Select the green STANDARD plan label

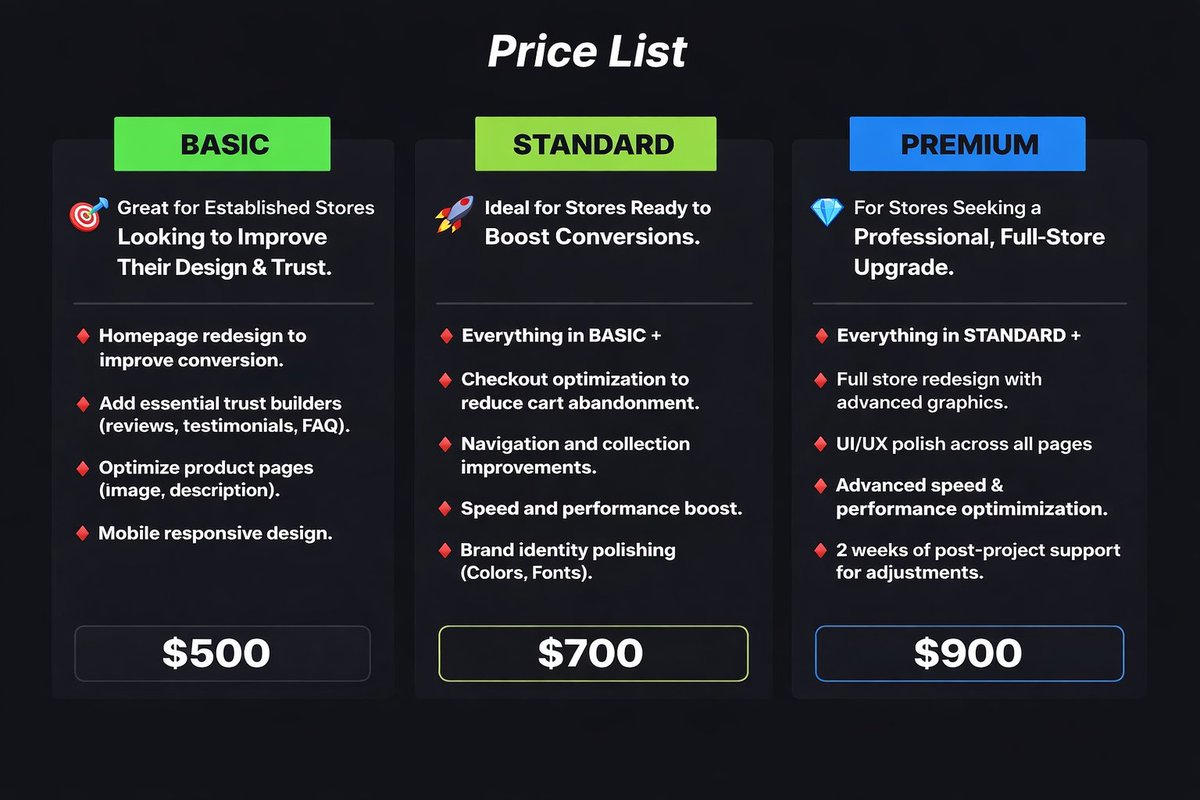[595, 143]
